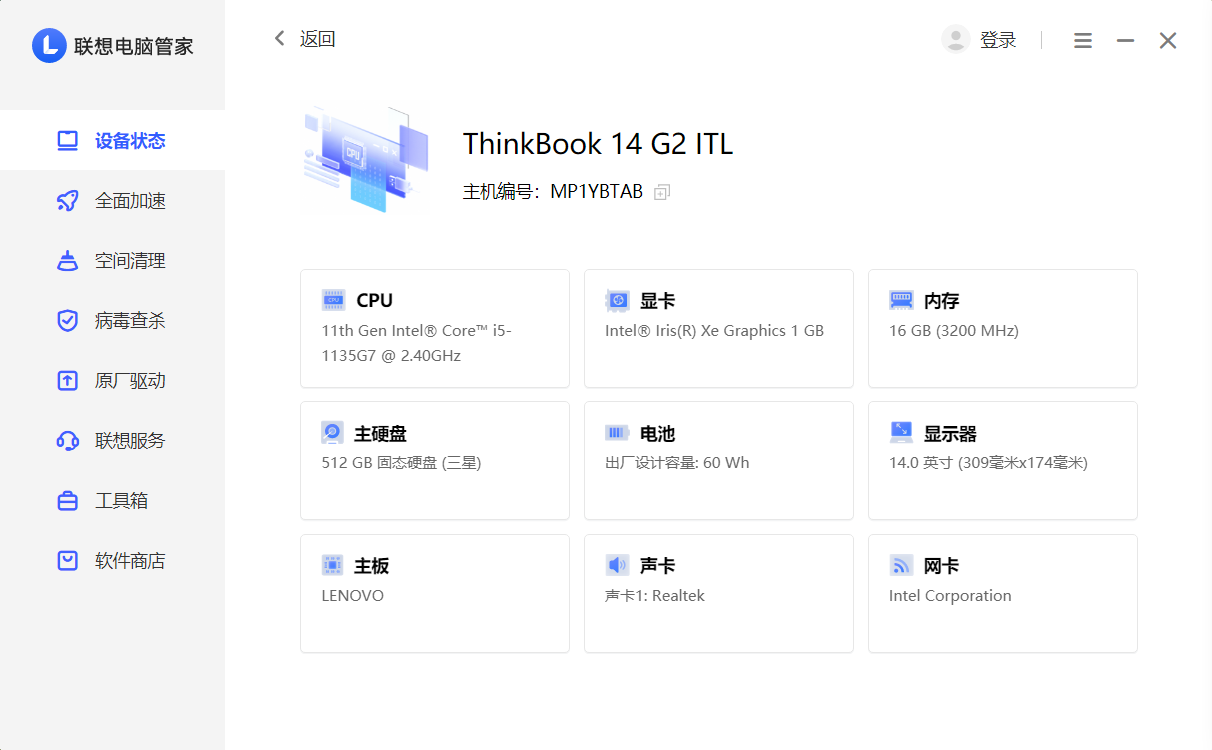Viewport: 1212px width, 750px height.
Task: Click the 主硬盘 disk icon
Action: coord(332,433)
